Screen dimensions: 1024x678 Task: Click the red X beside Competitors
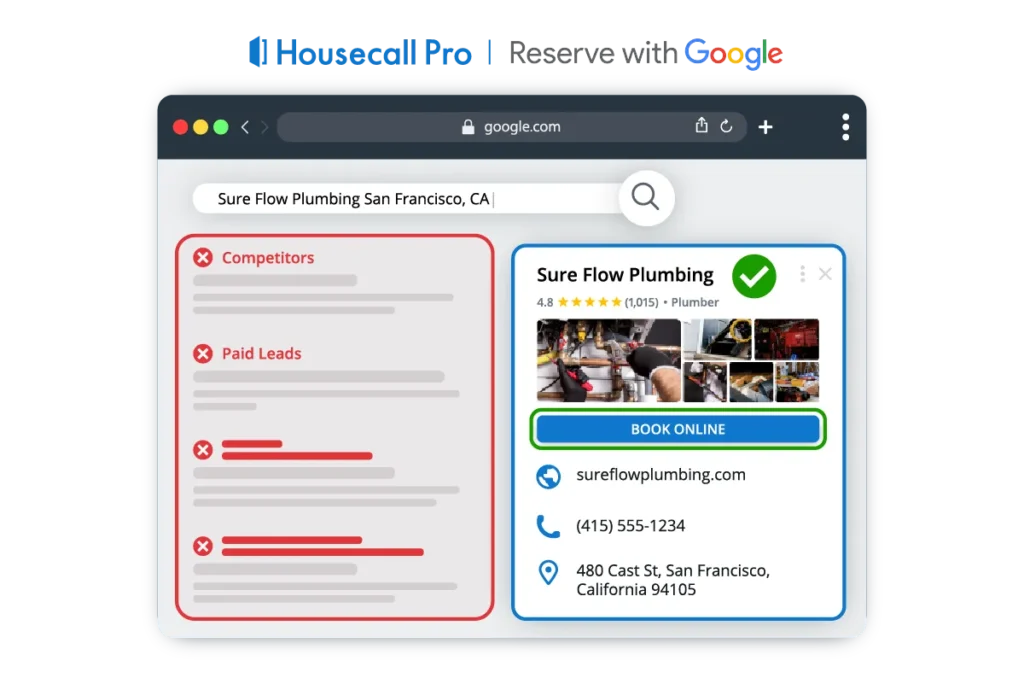(203, 258)
